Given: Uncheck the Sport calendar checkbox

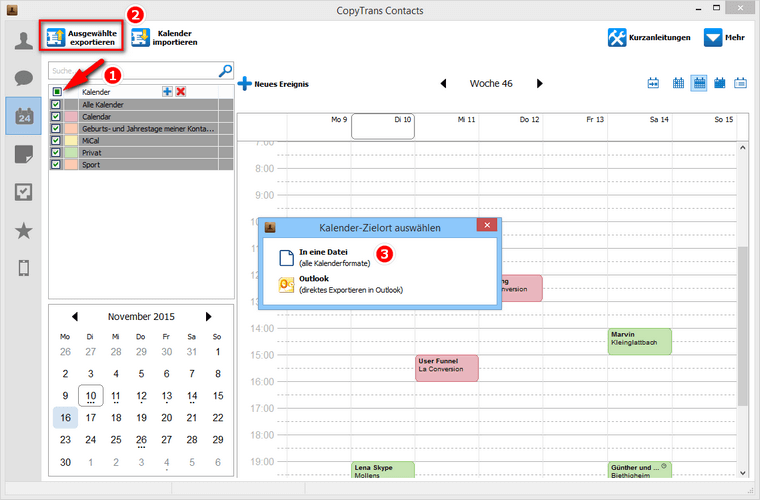Looking at the screenshot, I should coord(56,165).
